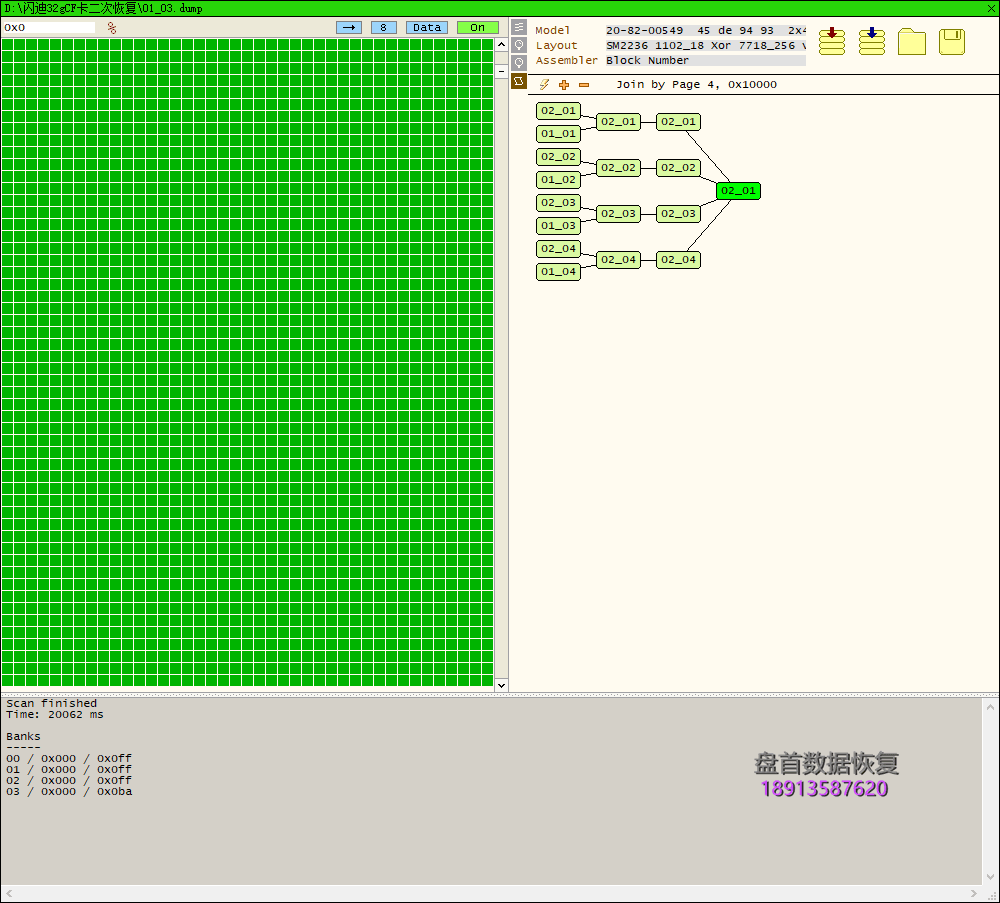Open the yellow folder icon
1000x903 pixels.
pos(912,41)
